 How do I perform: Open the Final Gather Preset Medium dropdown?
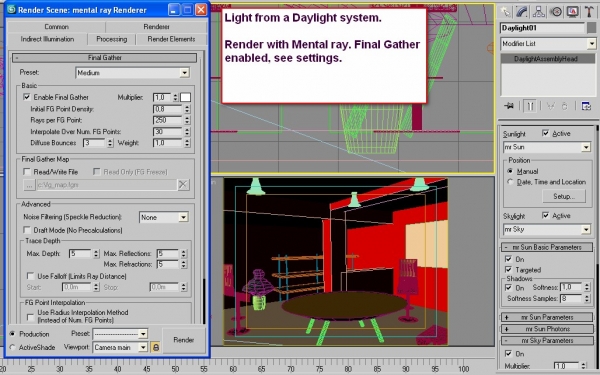click(132, 73)
